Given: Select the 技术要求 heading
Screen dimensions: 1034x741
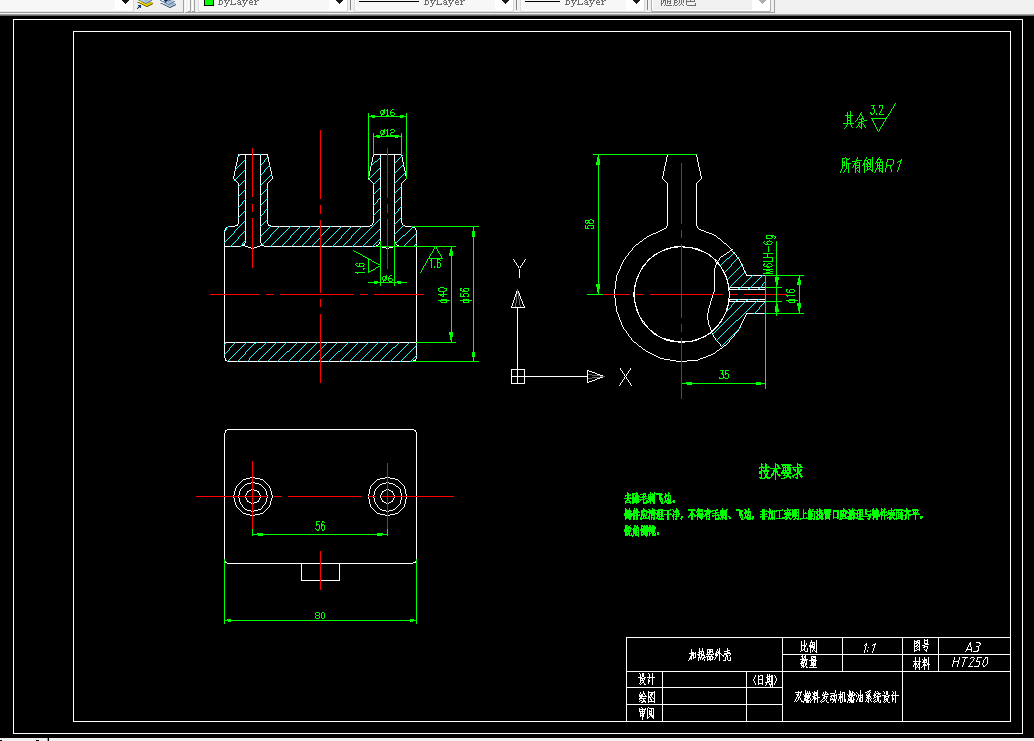Looking at the screenshot, I should point(781,471).
